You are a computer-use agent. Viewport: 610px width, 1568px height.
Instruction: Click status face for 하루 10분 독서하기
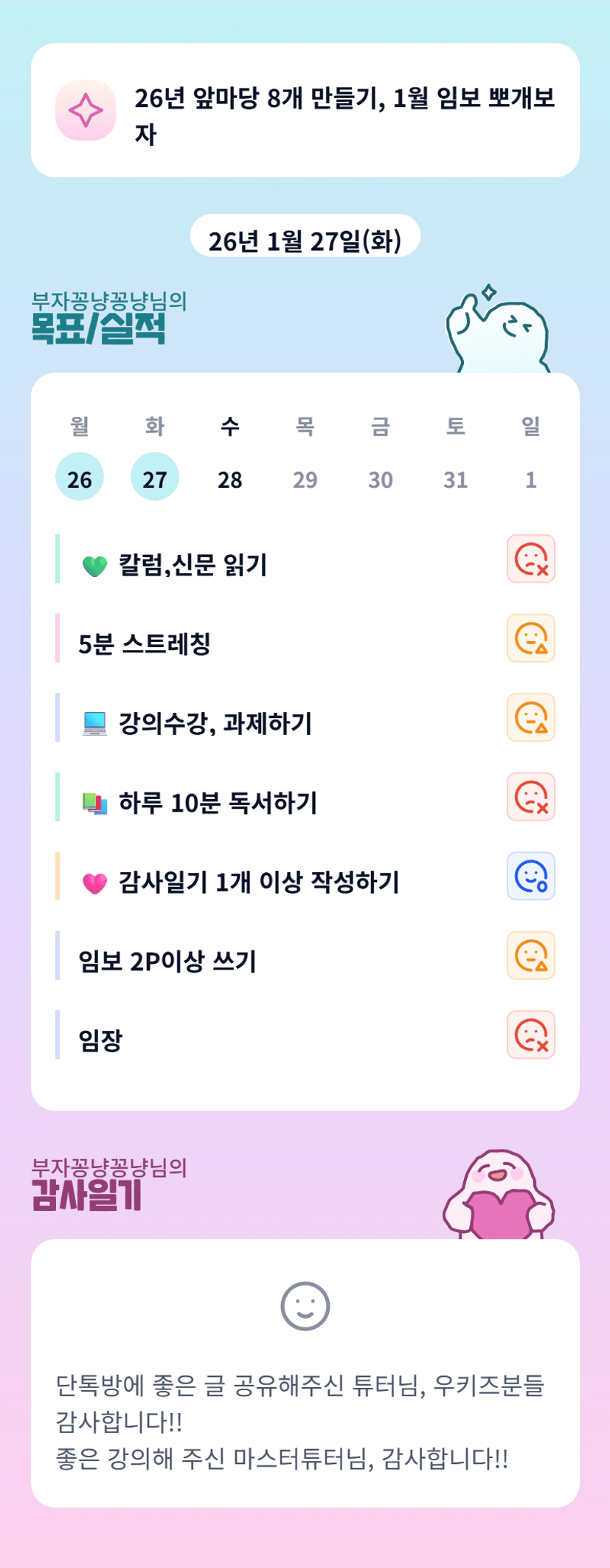[530, 797]
